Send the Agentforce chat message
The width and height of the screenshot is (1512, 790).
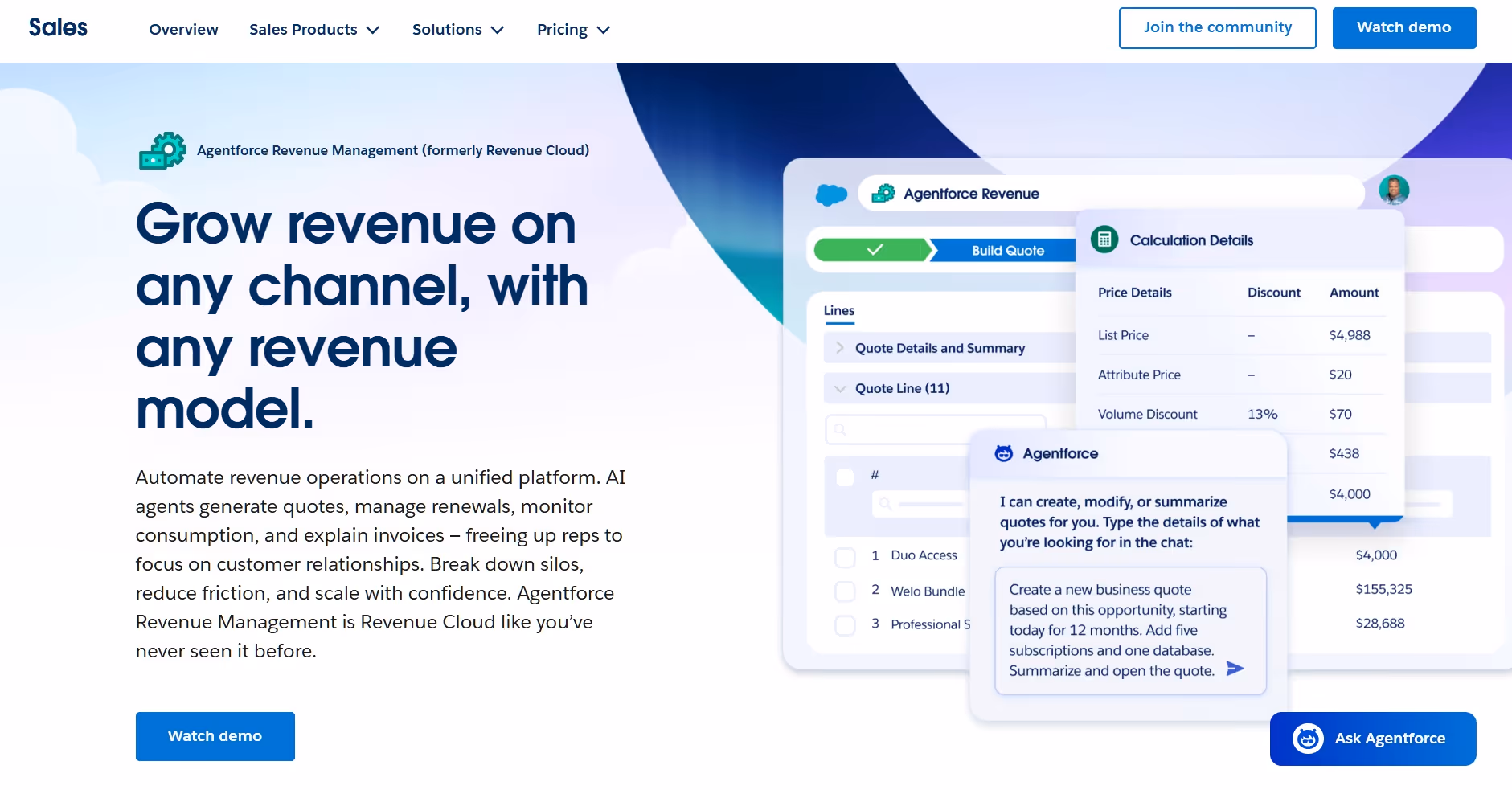point(1235,669)
